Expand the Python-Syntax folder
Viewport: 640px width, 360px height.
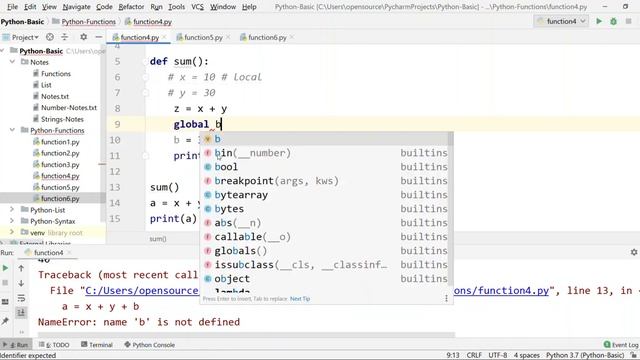(x=12, y=221)
